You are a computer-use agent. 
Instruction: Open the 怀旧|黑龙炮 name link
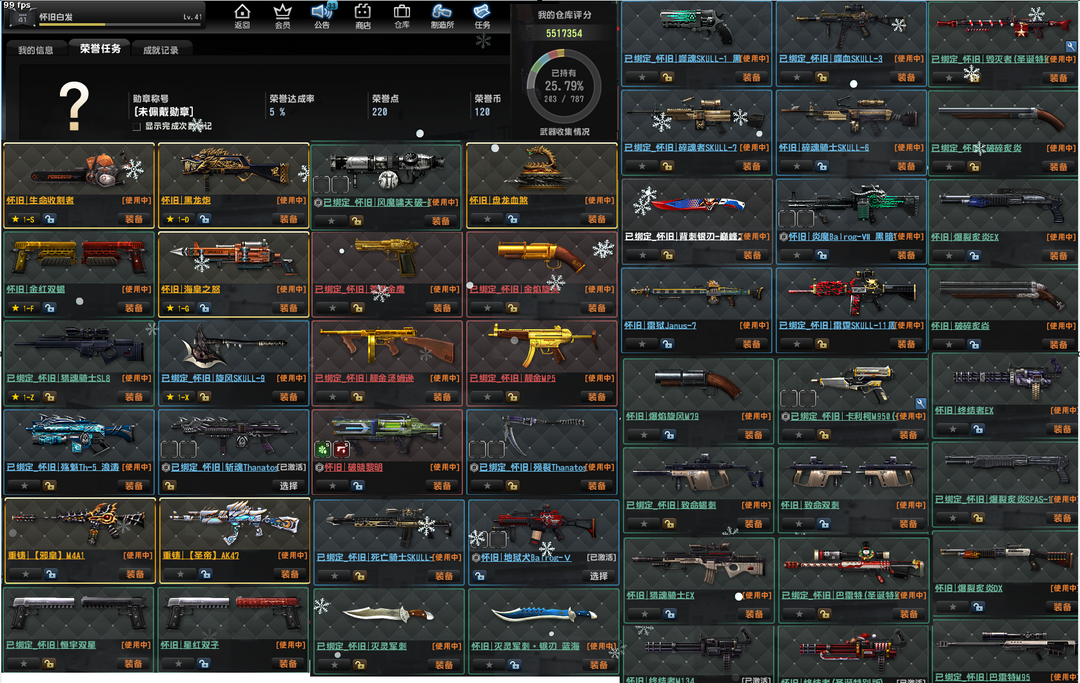tap(186, 200)
